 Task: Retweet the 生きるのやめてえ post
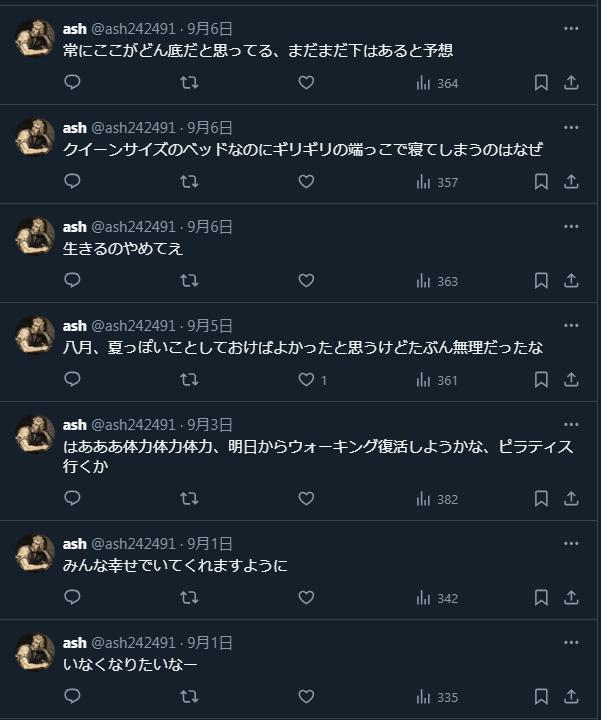pyautogui.click(x=188, y=281)
